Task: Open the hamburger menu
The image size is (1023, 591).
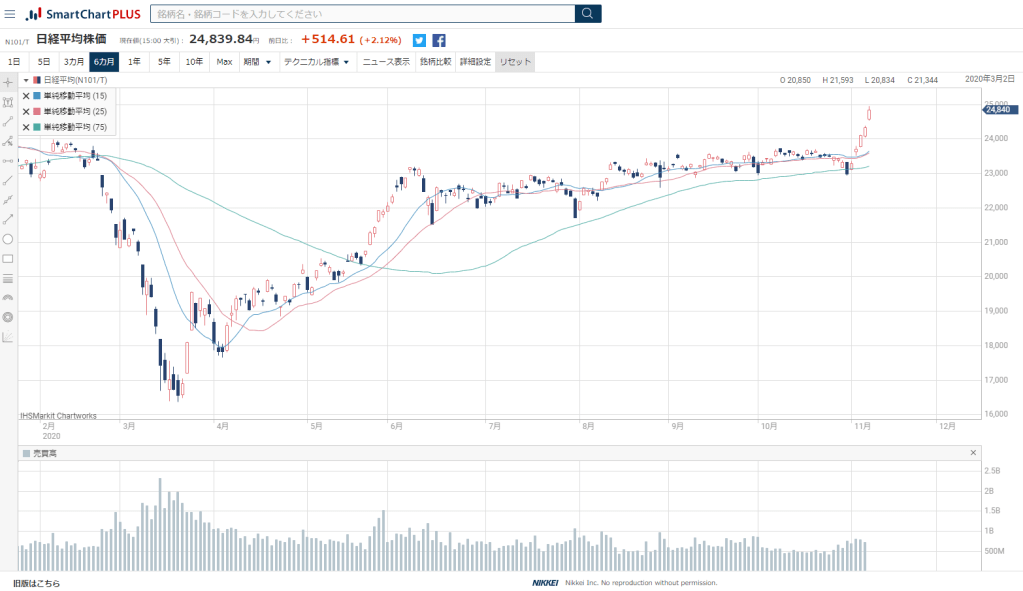Action: pos(10,14)
